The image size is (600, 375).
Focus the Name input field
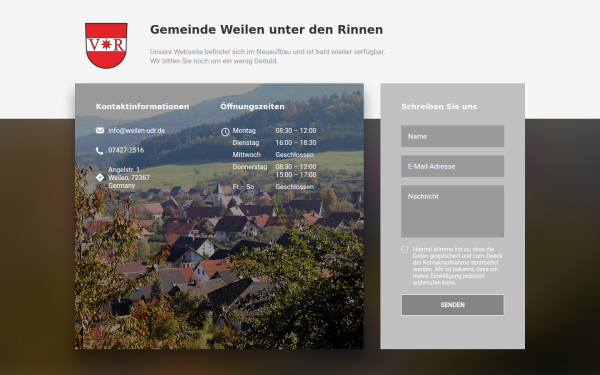click(x=452, y=136)
